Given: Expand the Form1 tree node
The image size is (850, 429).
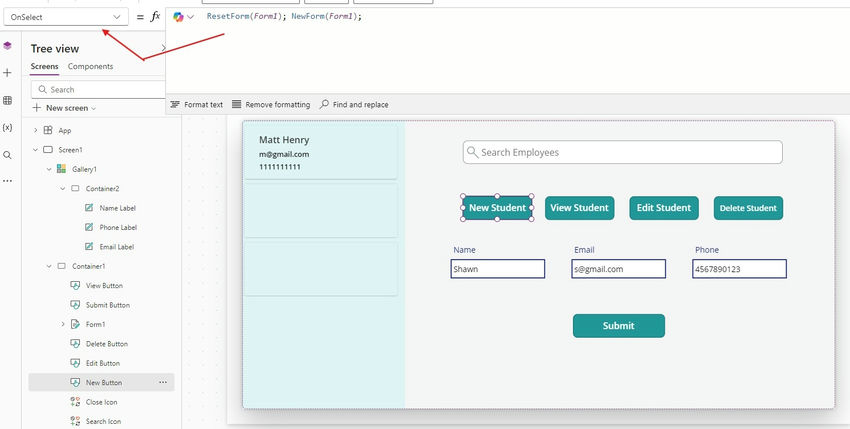Looking at the screenshot, I should (x=63, y=324).
